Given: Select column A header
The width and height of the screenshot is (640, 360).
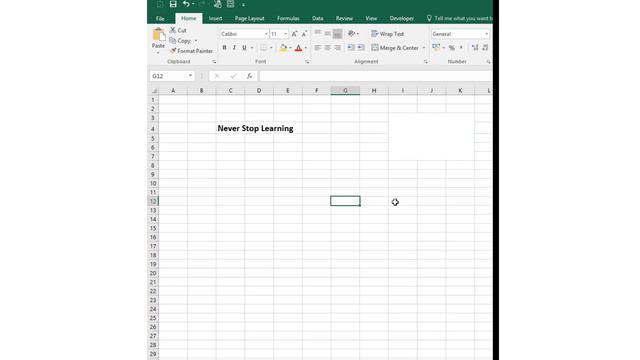Looking at the screenshot, I should coord(173,91).
